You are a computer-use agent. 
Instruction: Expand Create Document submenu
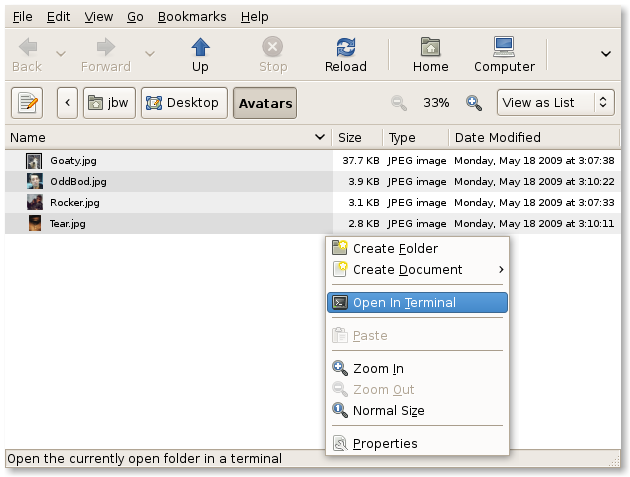[x=418, y=270]
